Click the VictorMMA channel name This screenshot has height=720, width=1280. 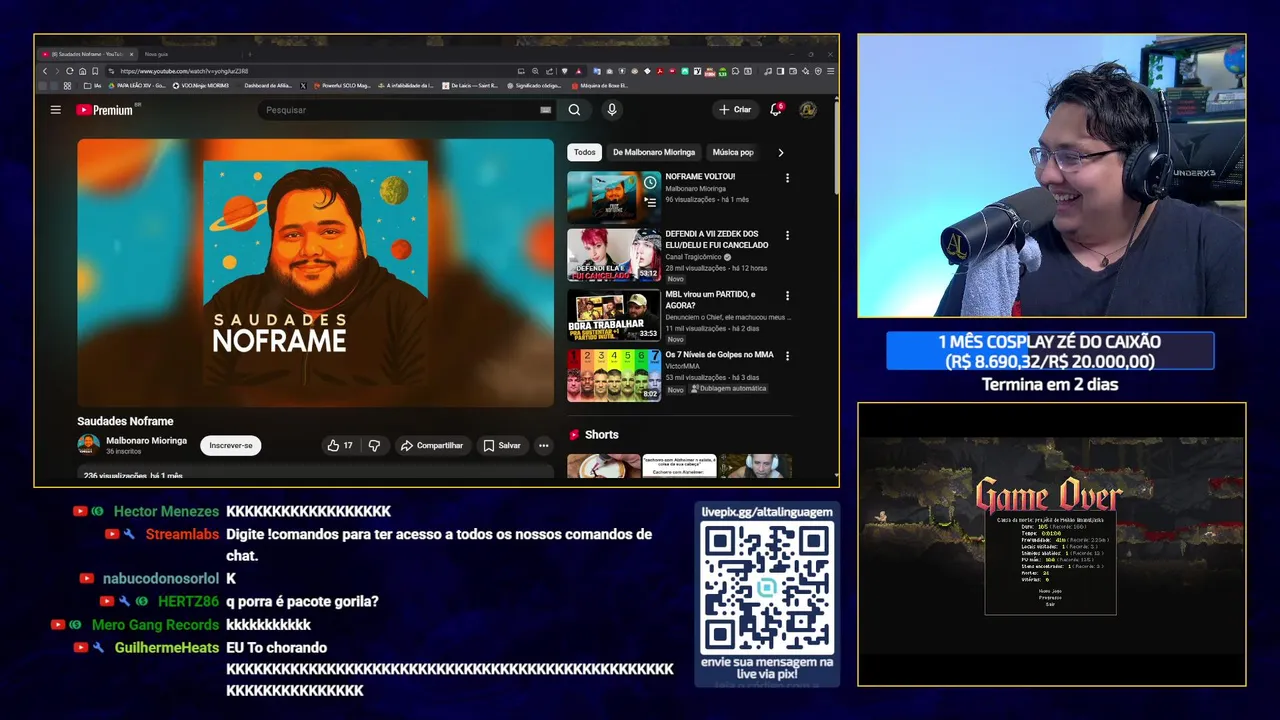coord(684,366)
